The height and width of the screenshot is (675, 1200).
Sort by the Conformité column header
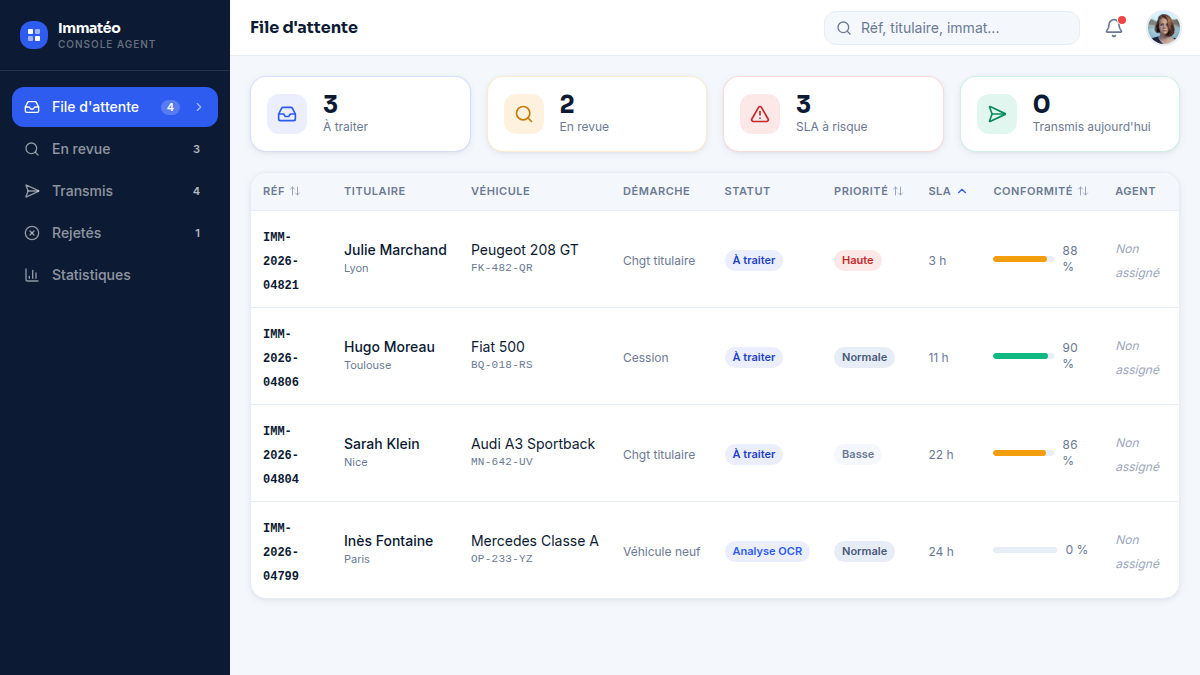[x=1040, y=191]
